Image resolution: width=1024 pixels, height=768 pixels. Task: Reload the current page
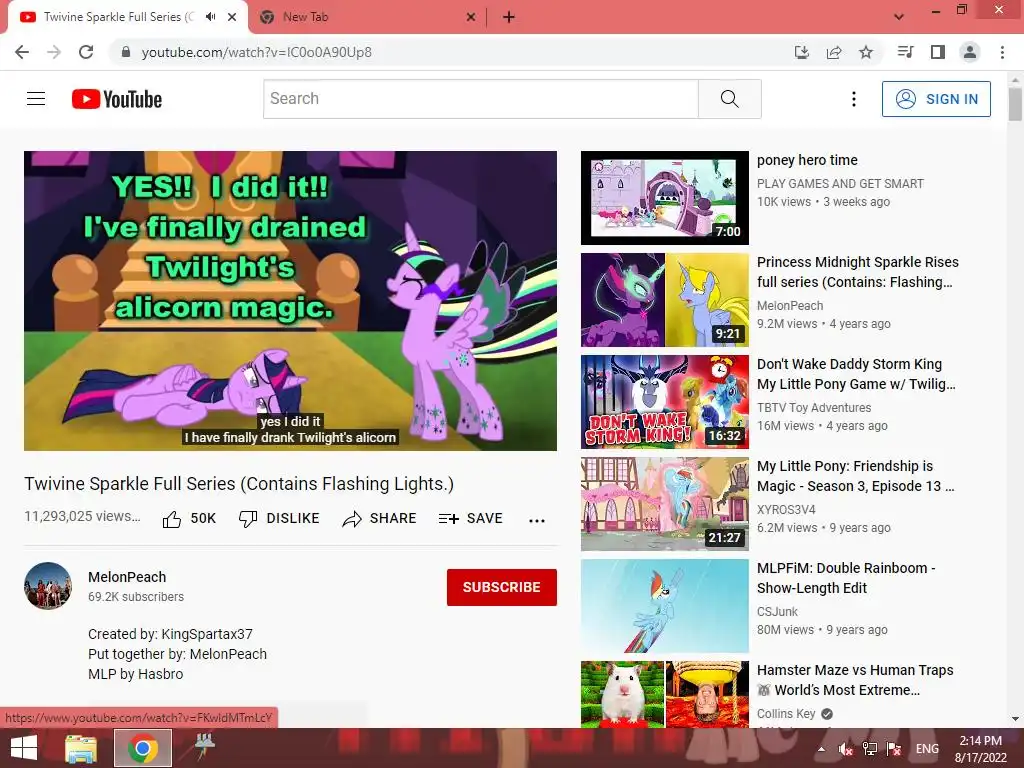coord(86,52)
